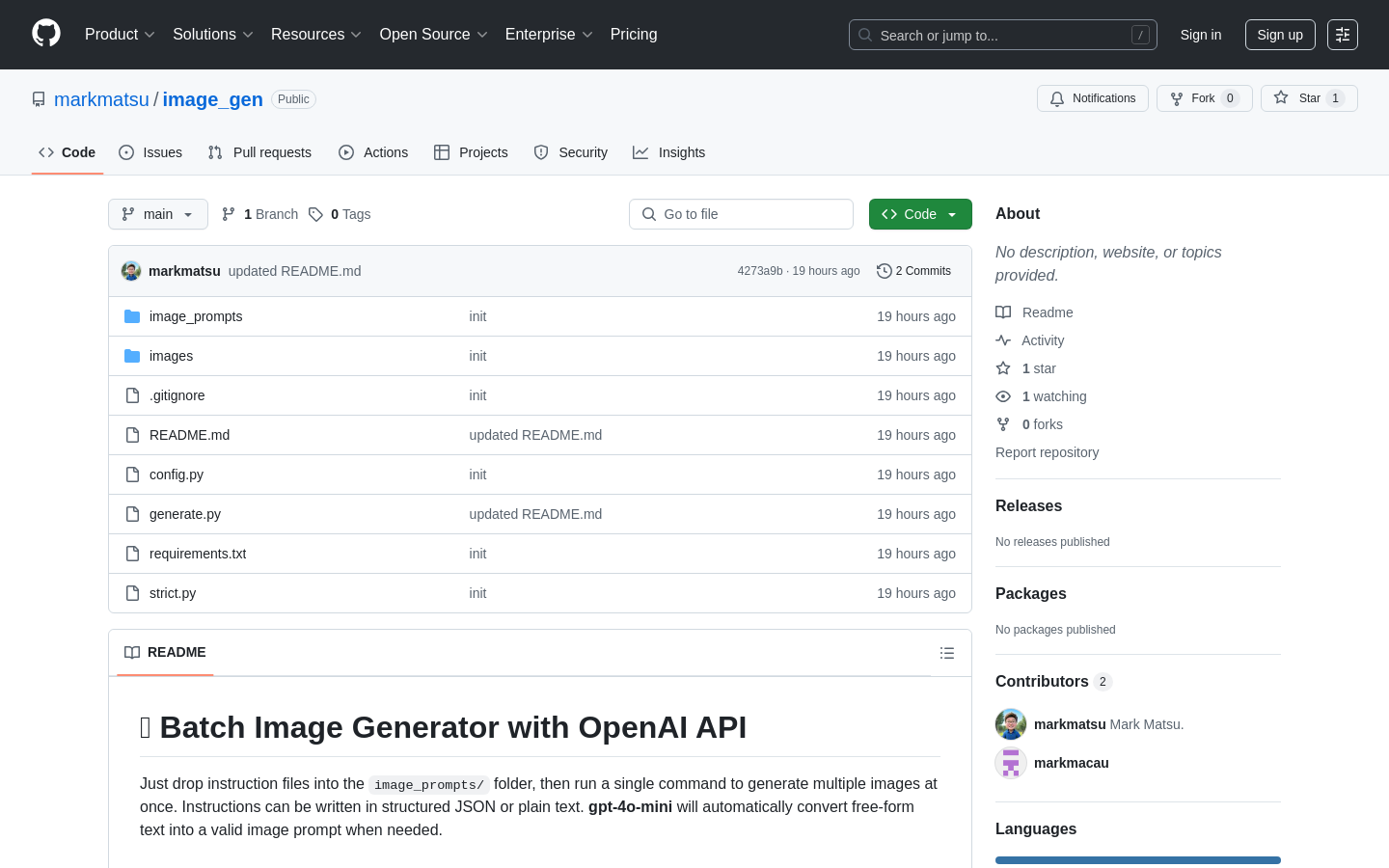
Task: Switch to the Projects tab
Action: [471, 152]
